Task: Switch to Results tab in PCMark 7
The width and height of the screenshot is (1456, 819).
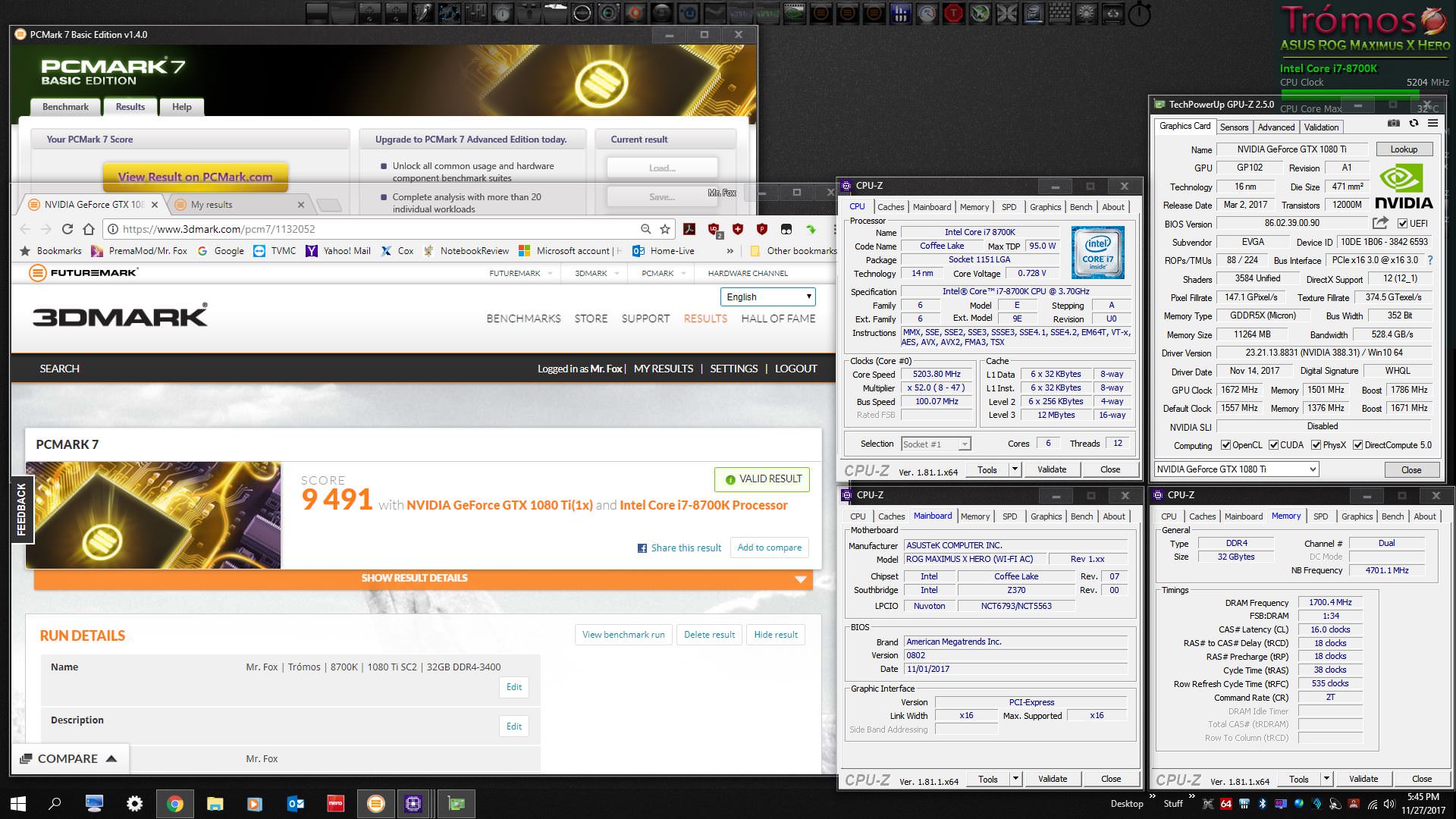Action: [130, 107]
